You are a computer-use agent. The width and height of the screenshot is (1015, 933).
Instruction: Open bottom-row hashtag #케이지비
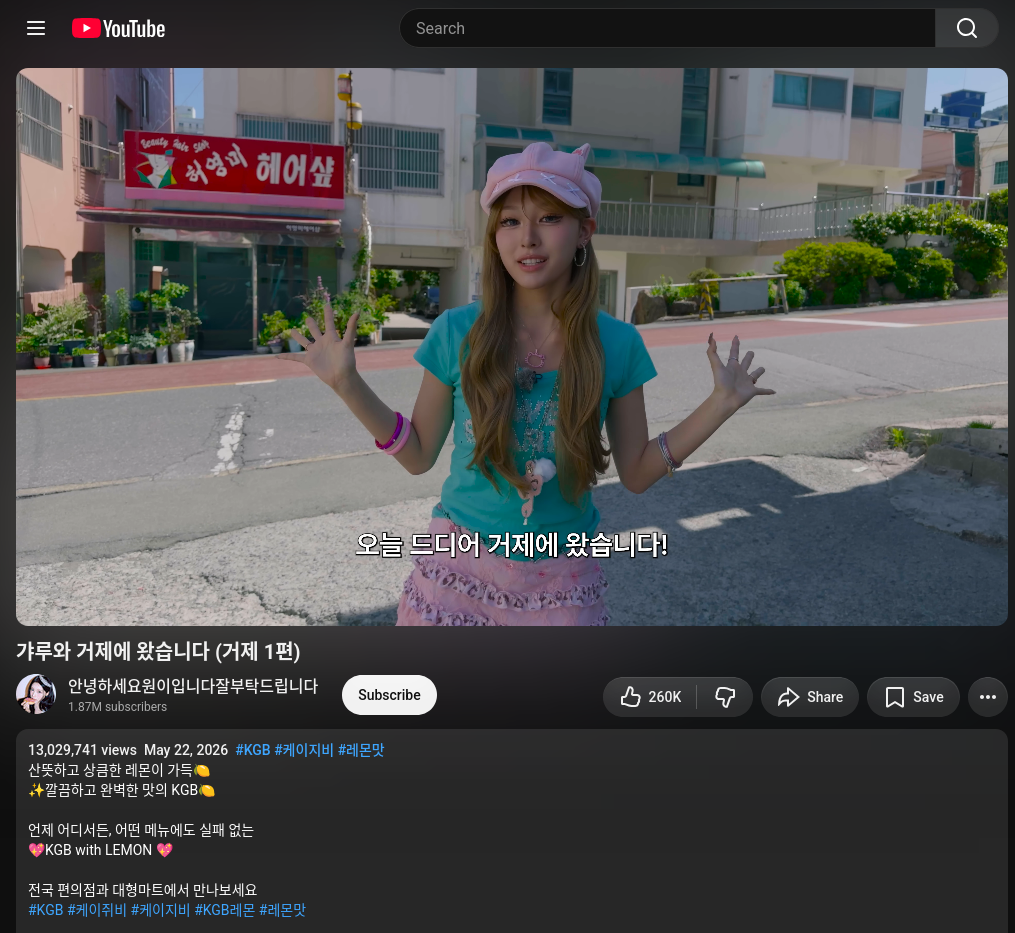[x=161, y=910]
